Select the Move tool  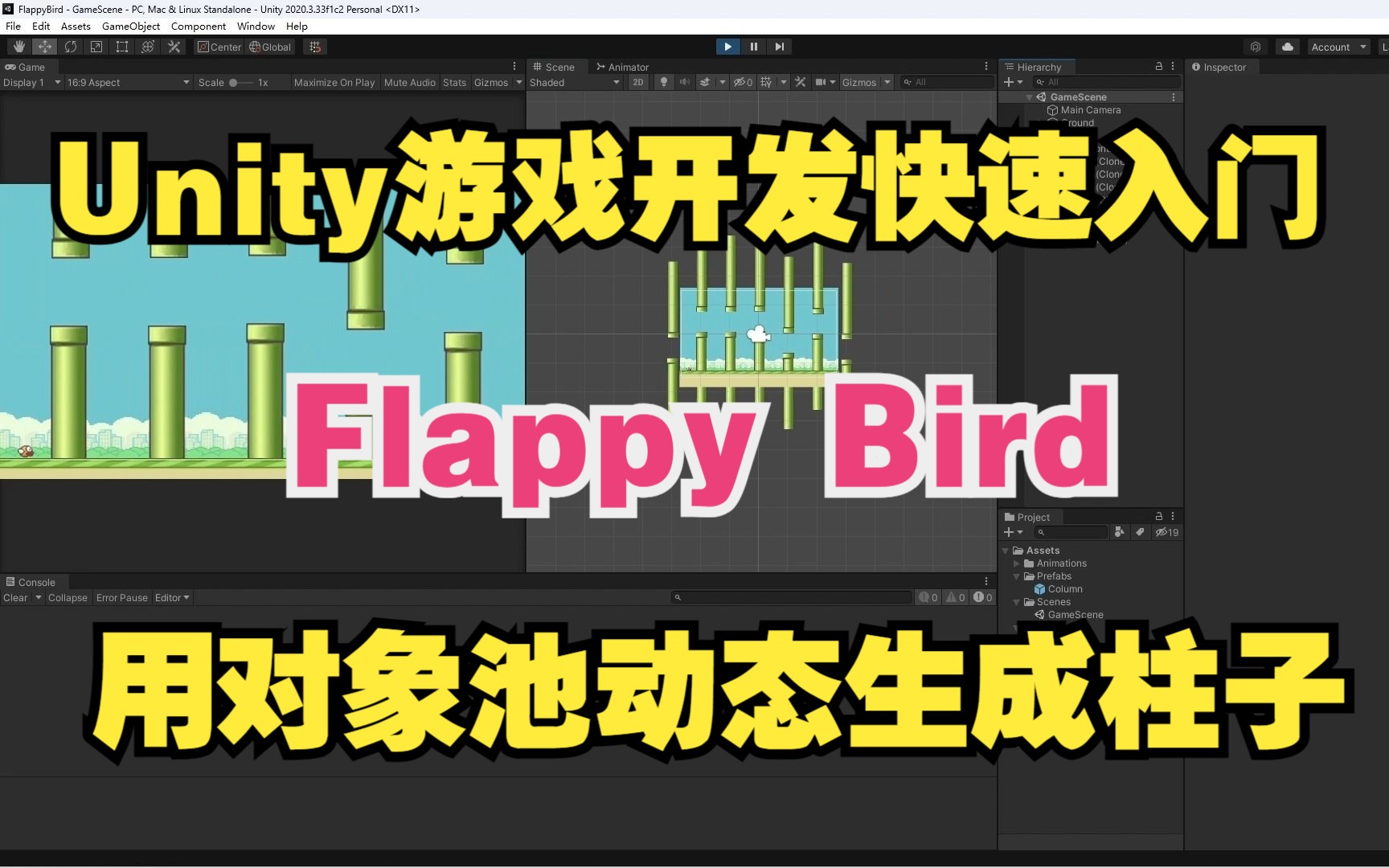click(44, 46)
